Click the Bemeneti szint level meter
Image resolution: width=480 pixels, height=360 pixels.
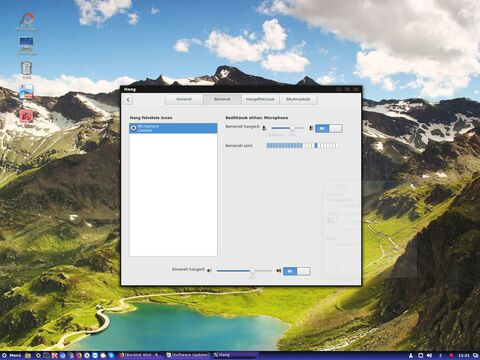pos(303,146)
